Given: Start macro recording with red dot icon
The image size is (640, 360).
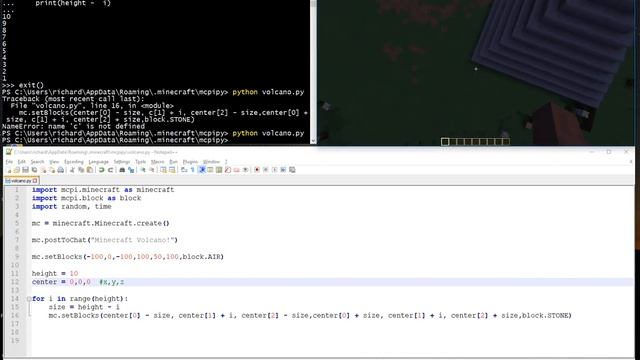Looking at the screenshot, I should click(257, 170).
